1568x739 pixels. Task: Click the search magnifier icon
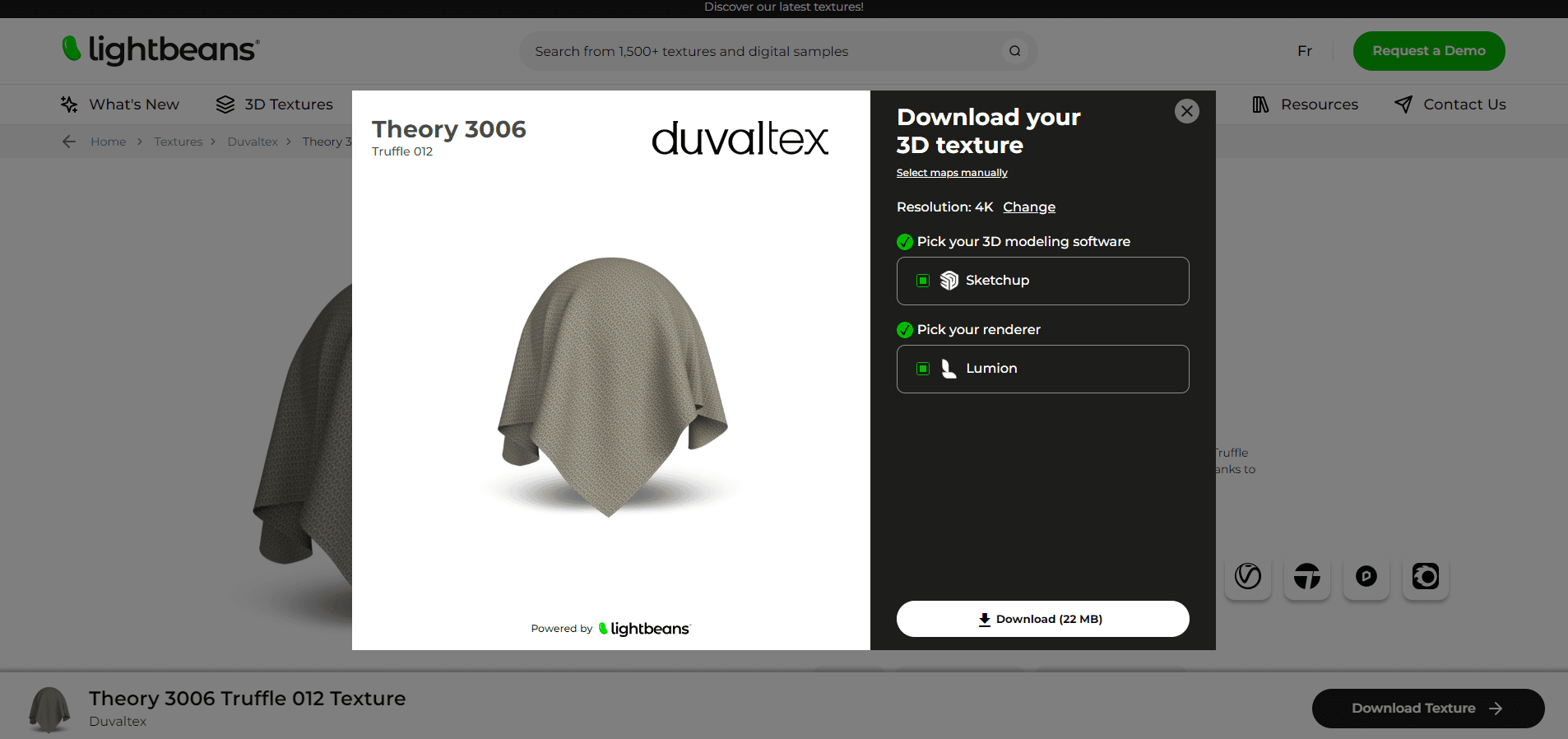1015,51
